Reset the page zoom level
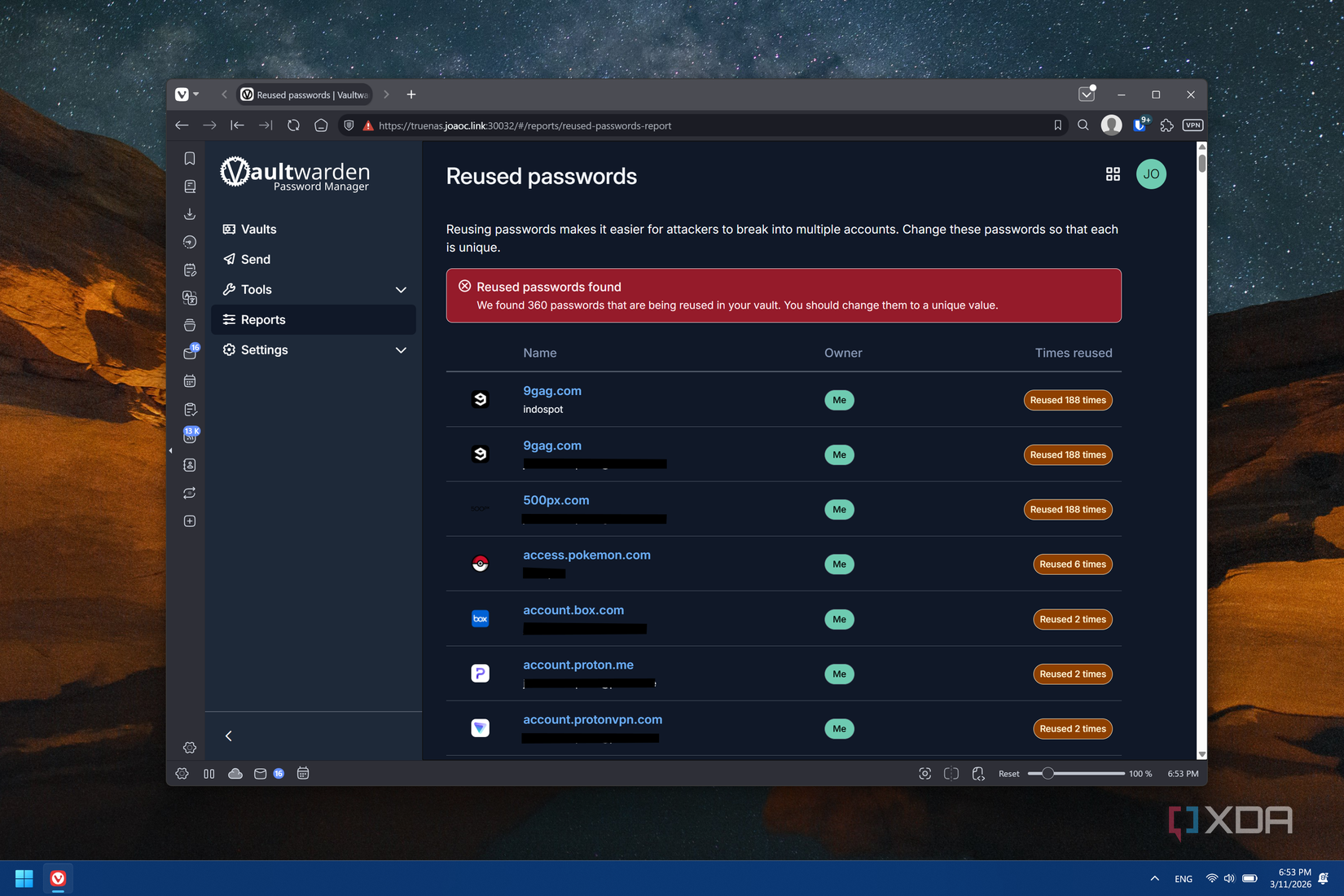This screenshot has height=896, width=1344. (1008, 774)
